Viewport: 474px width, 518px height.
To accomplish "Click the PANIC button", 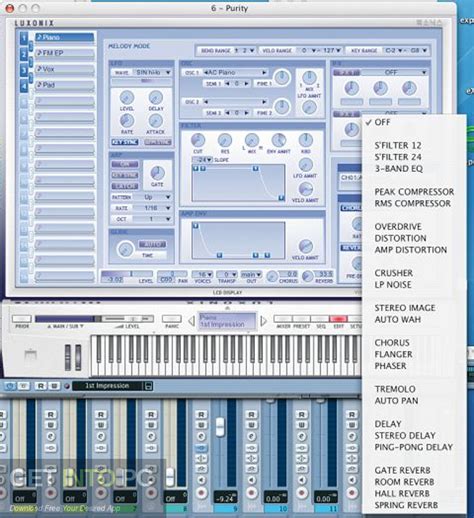I will (x=172, y=319).
